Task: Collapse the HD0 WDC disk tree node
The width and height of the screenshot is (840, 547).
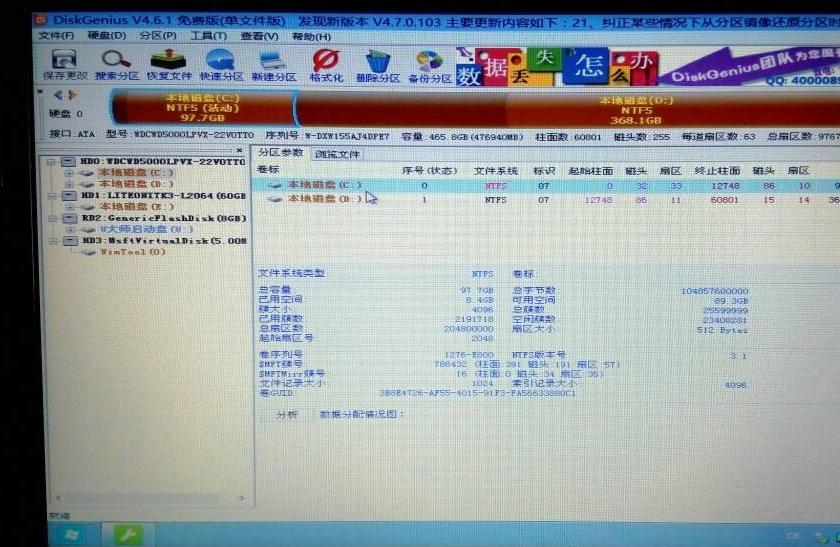Action: coord(51,162)
